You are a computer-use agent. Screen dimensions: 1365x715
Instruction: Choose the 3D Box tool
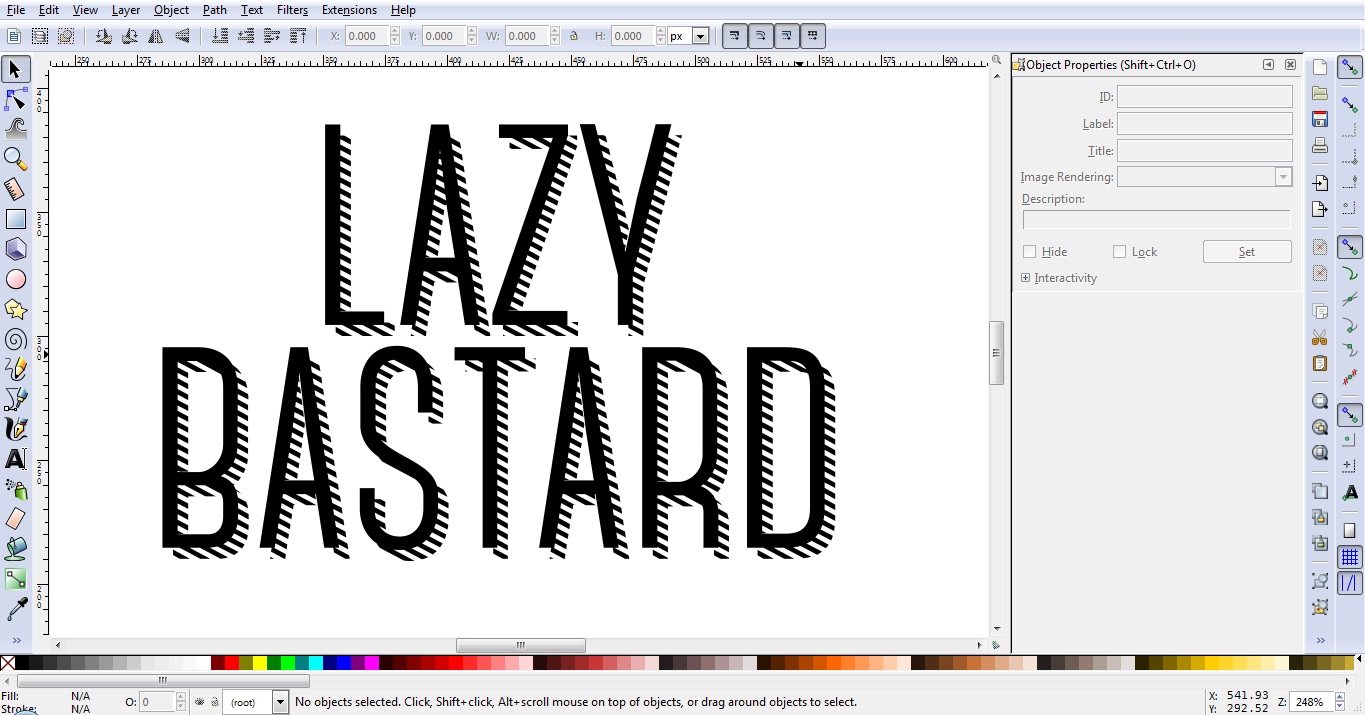pyautogui.click(x=16, y=249)
